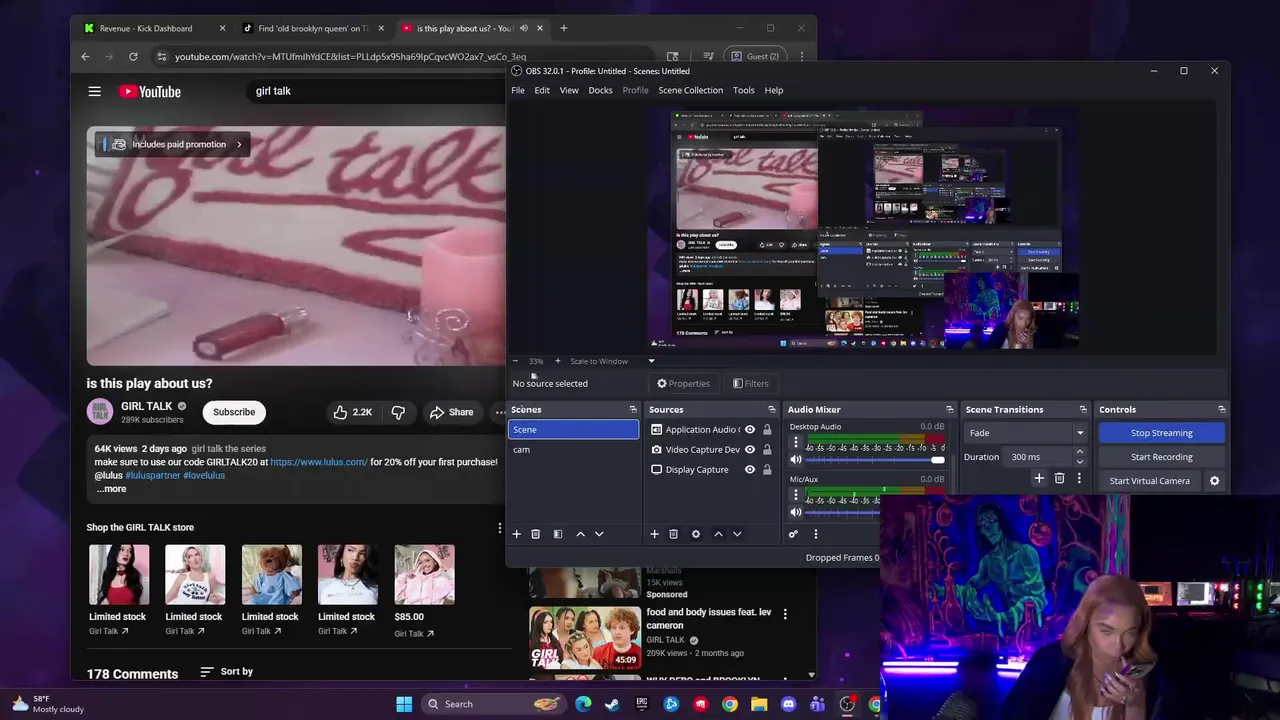The width and height of the screenshot is (1280, 720).
Task: Mute Mic/Aux with the speaker icon
Action: (796, 512)
